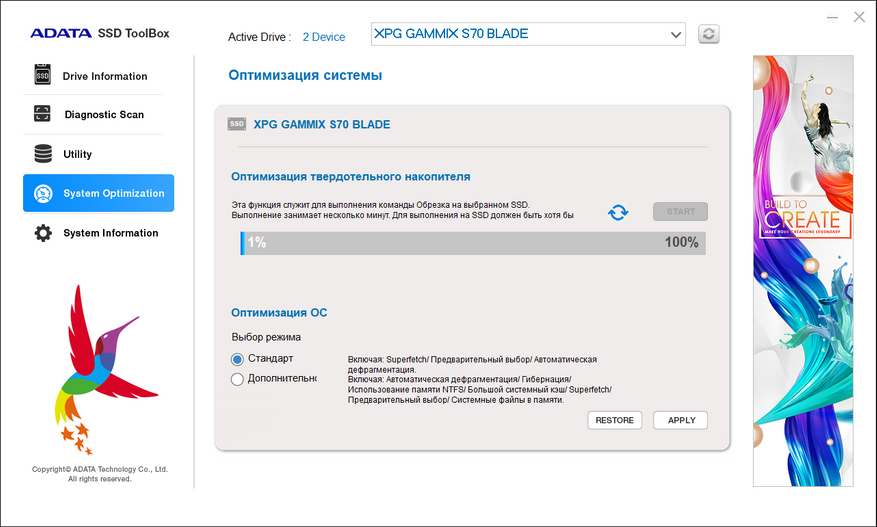Select the Дополнительно mode radio button
Screen dimensions: 877x527
click(237, 379)
